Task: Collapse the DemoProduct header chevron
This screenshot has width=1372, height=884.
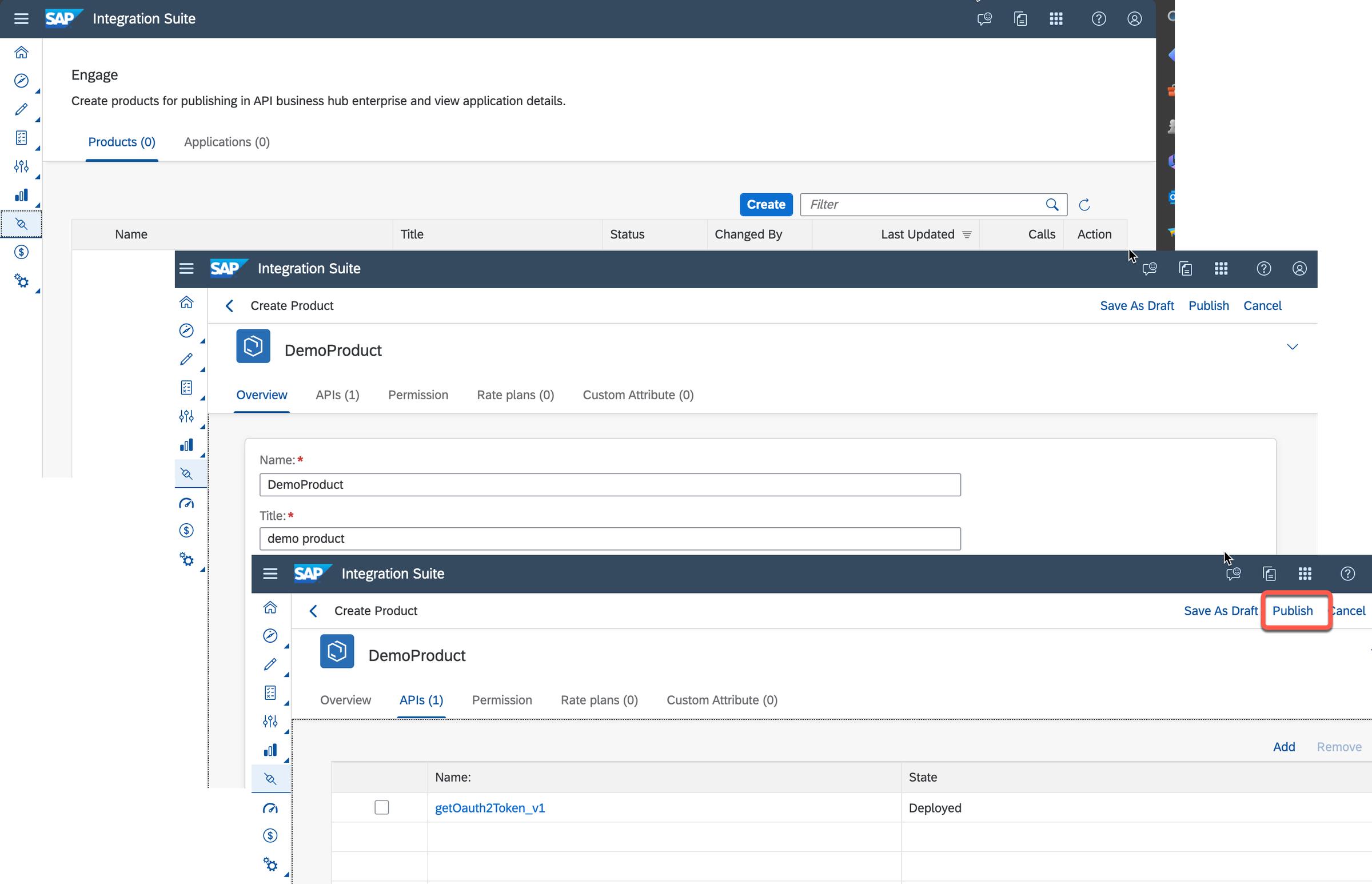Action: click(1293, 347)
